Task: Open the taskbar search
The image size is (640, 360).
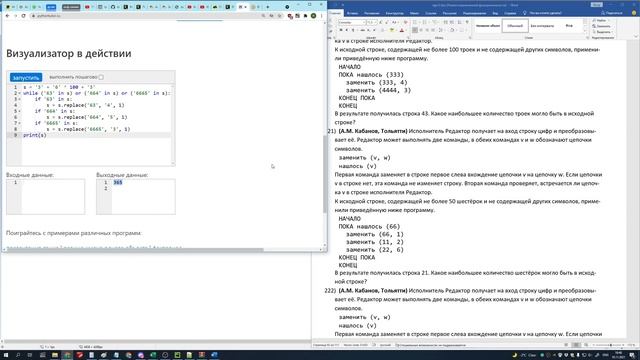Action: [18, 355]
